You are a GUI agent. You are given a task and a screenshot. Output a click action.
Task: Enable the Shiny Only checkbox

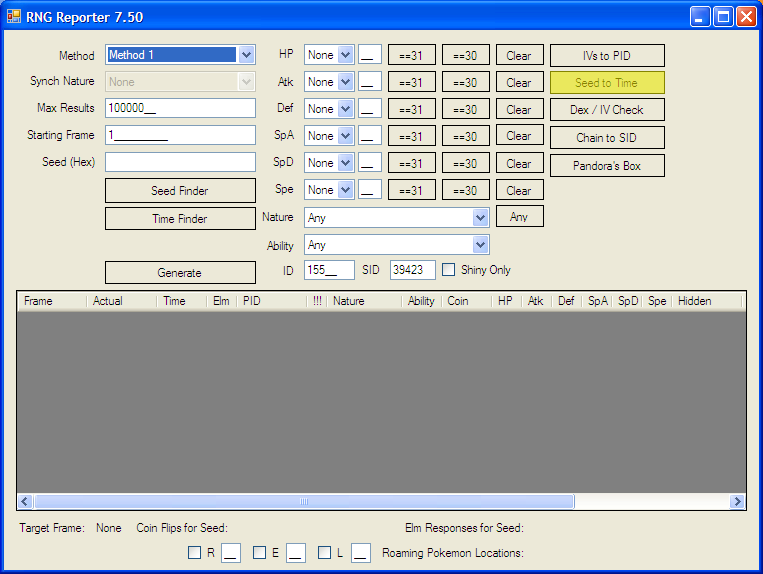[449, 270]
